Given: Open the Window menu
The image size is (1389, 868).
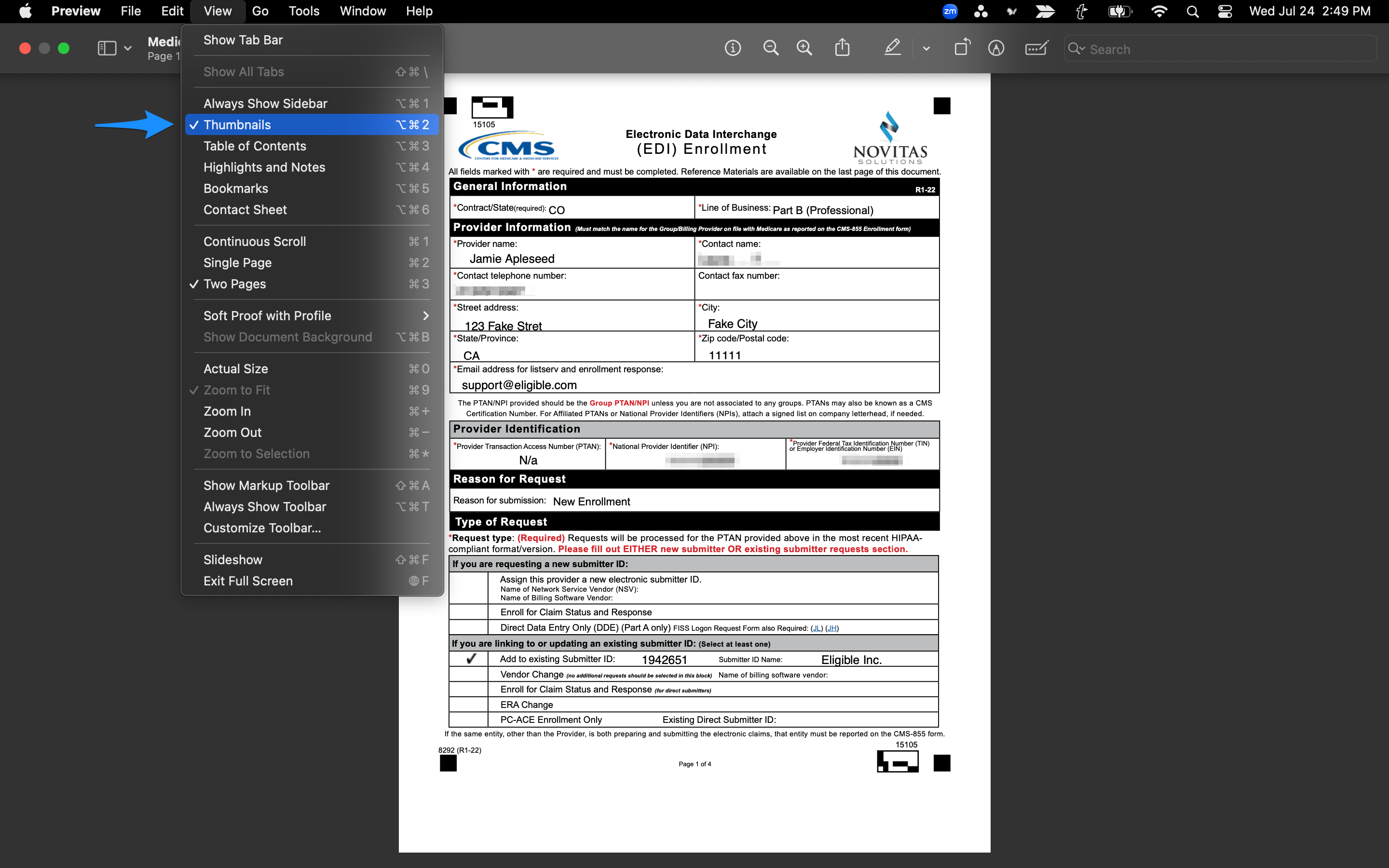Looking at the screenshot, I should point(363,11).
